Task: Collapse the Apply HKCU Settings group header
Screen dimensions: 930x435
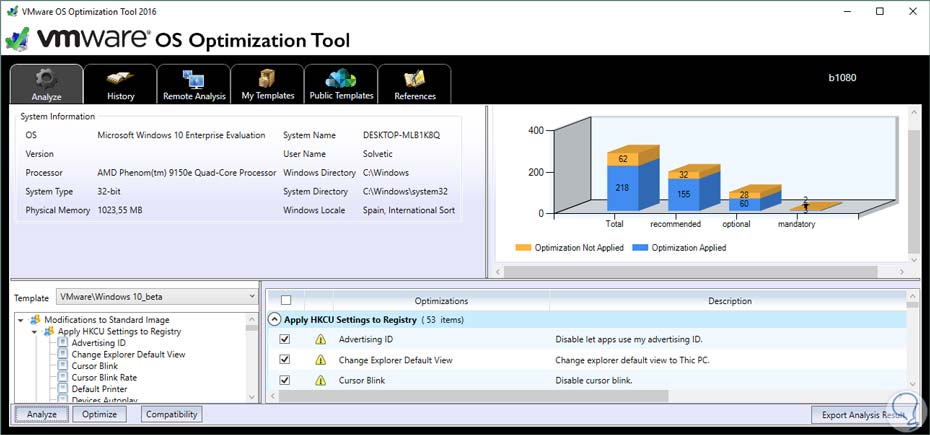Action: click(275, 320)
